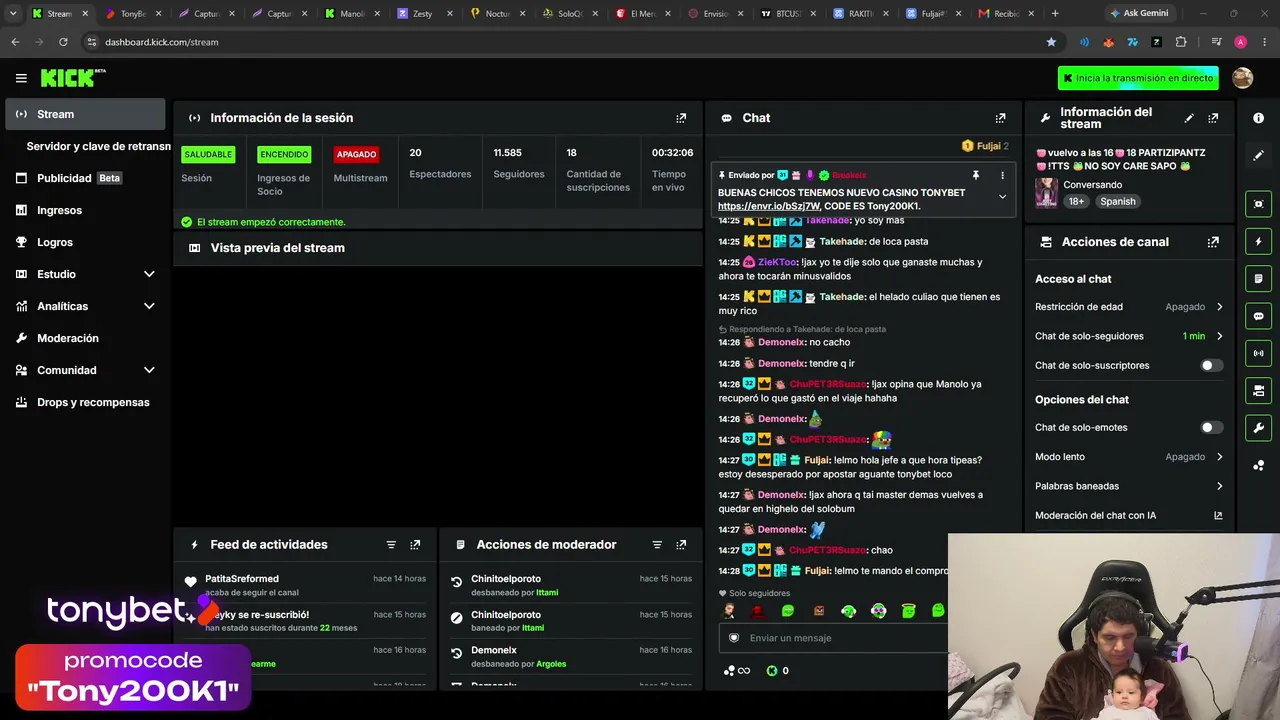Open a new browser tab
The image size is (1280, 720).
coord(1055,14)
